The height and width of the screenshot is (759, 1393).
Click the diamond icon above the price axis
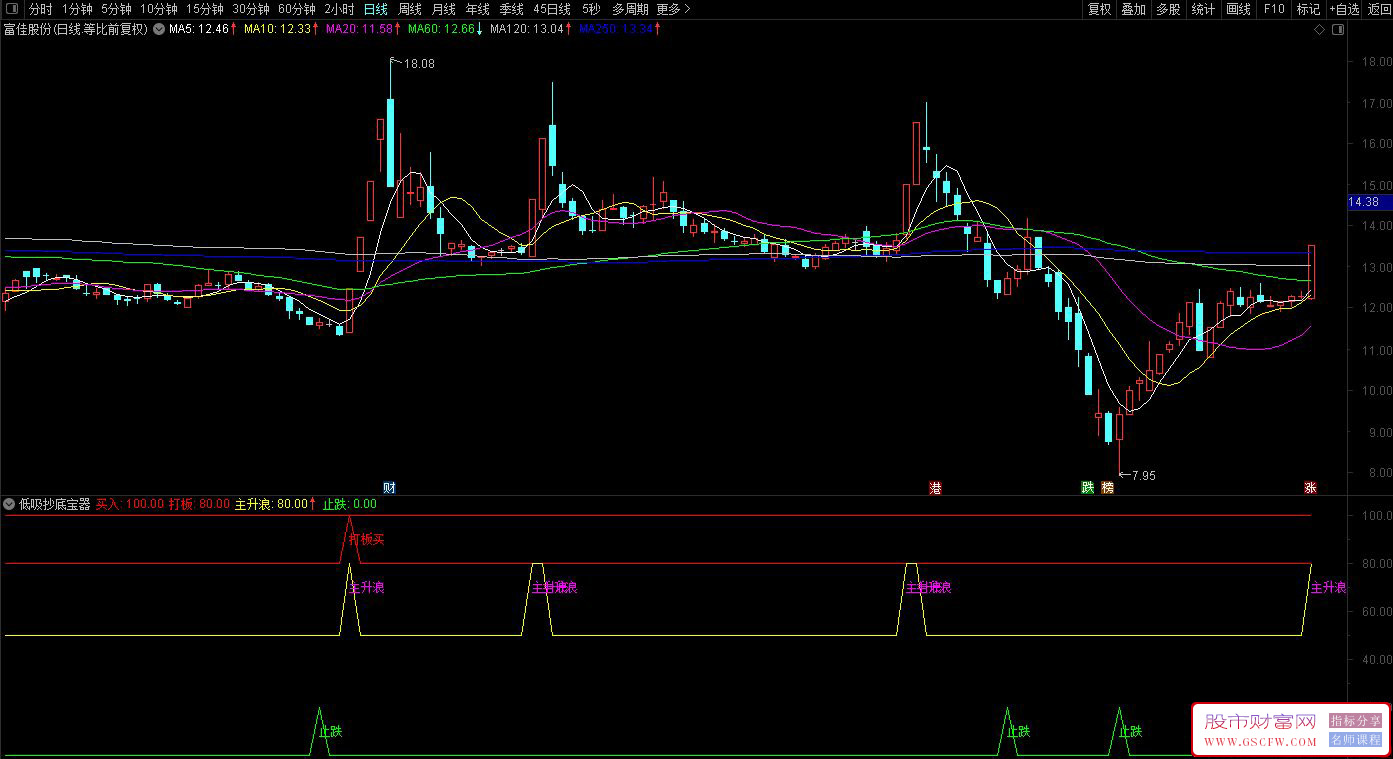pos(1321,31)
